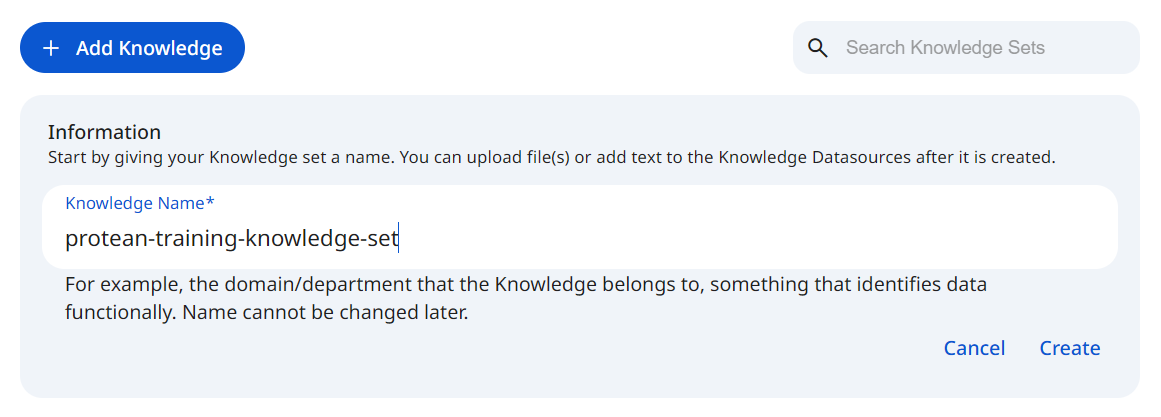Click the 'Search Knowledge Sets' placeholder text

click(944, 48)
